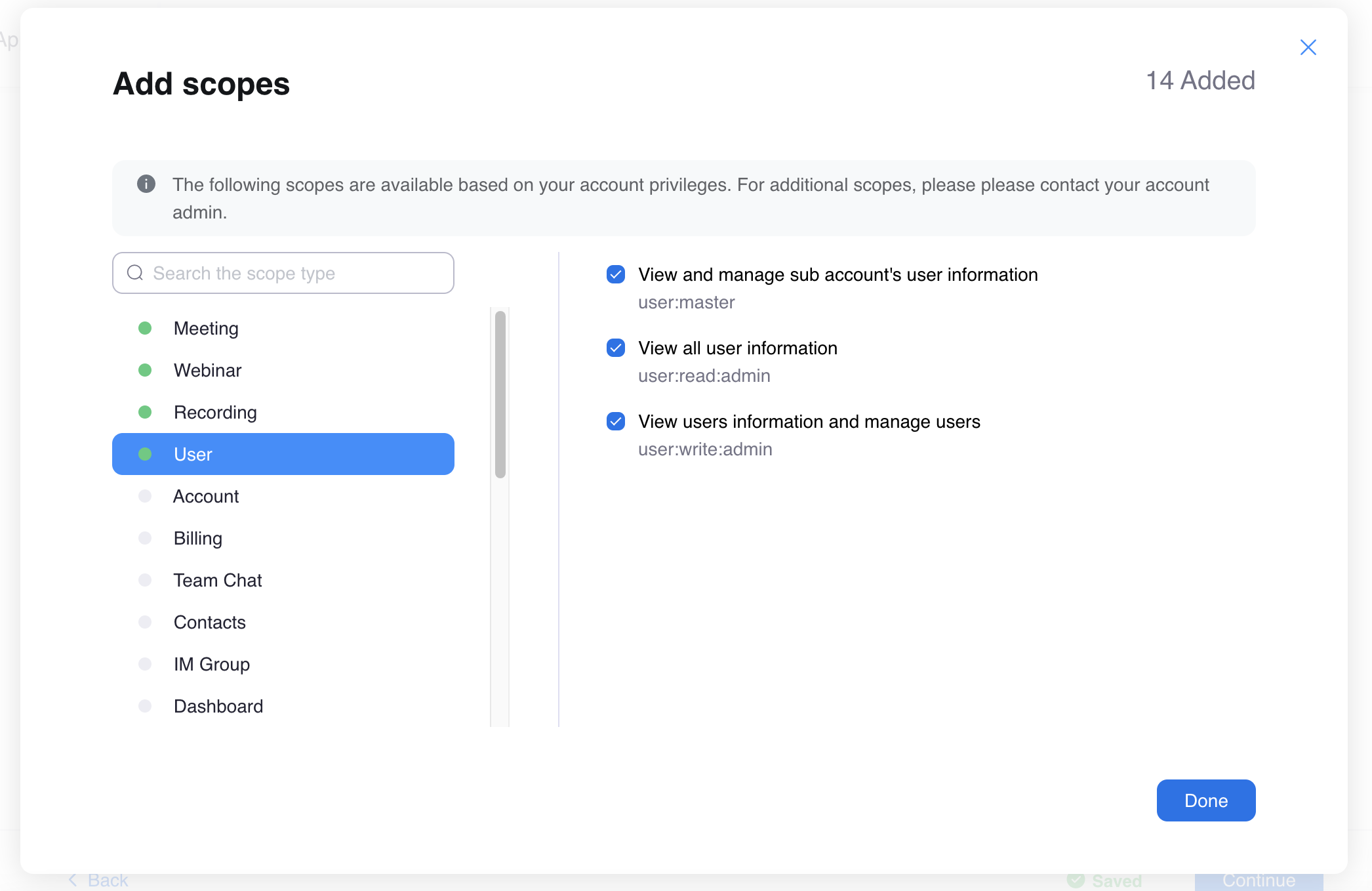Click the Done button
Viewport: 1372px width, 891px height.
[1205, 800]
